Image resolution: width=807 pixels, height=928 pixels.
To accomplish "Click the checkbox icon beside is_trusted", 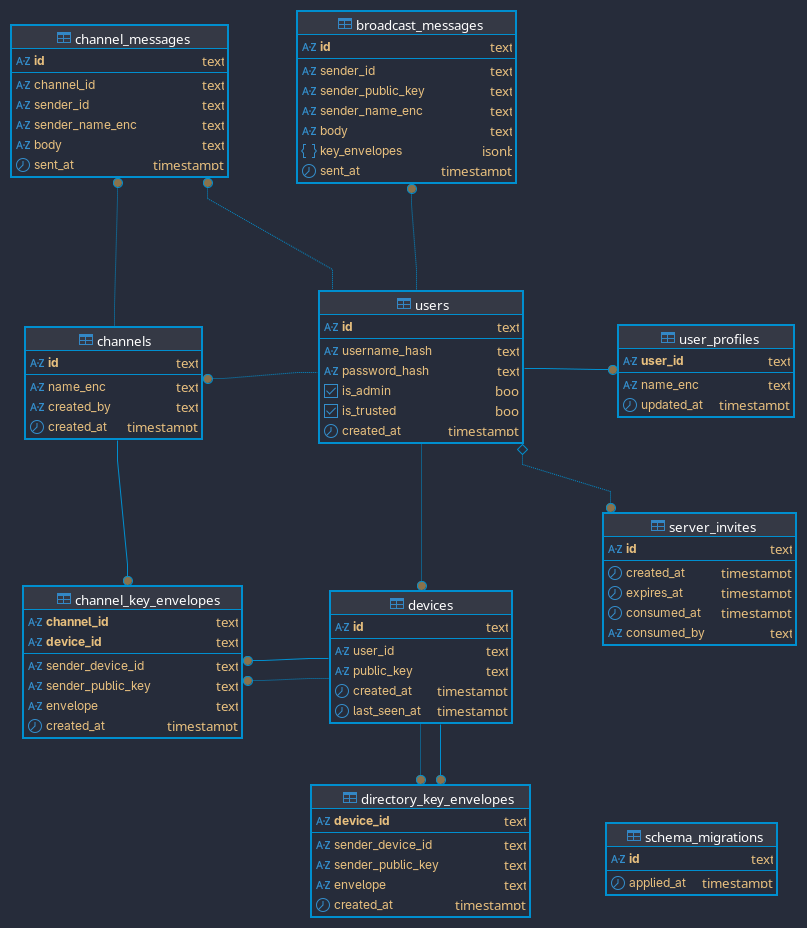I will [331, 411].
